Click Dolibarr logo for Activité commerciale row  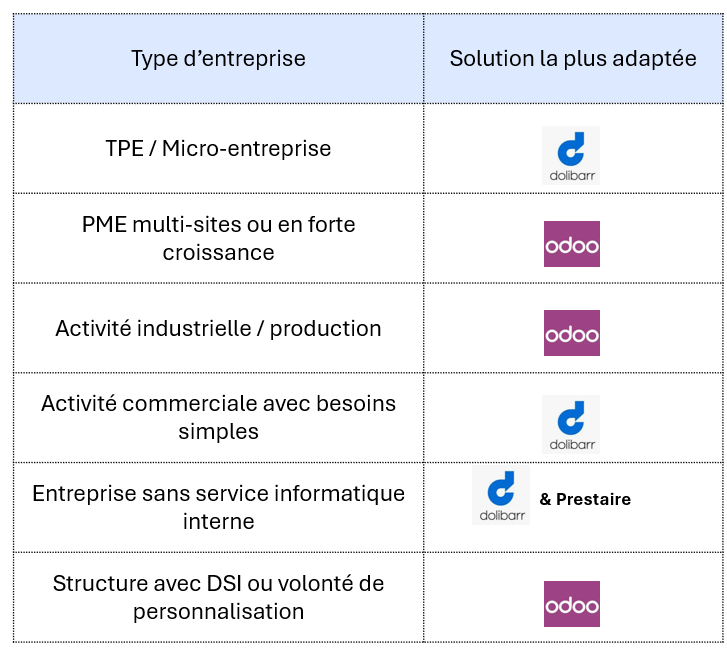pyautogui.click(x=571, y=424)
